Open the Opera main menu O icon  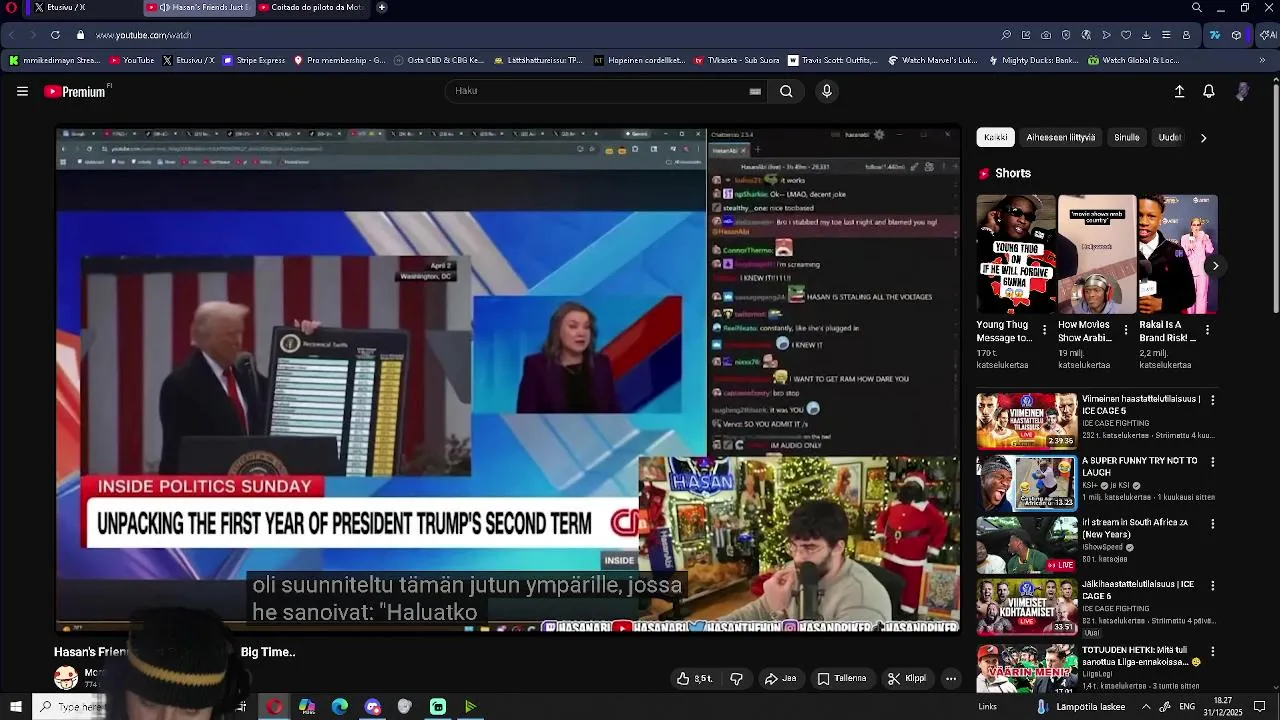[x=11, y=7]
